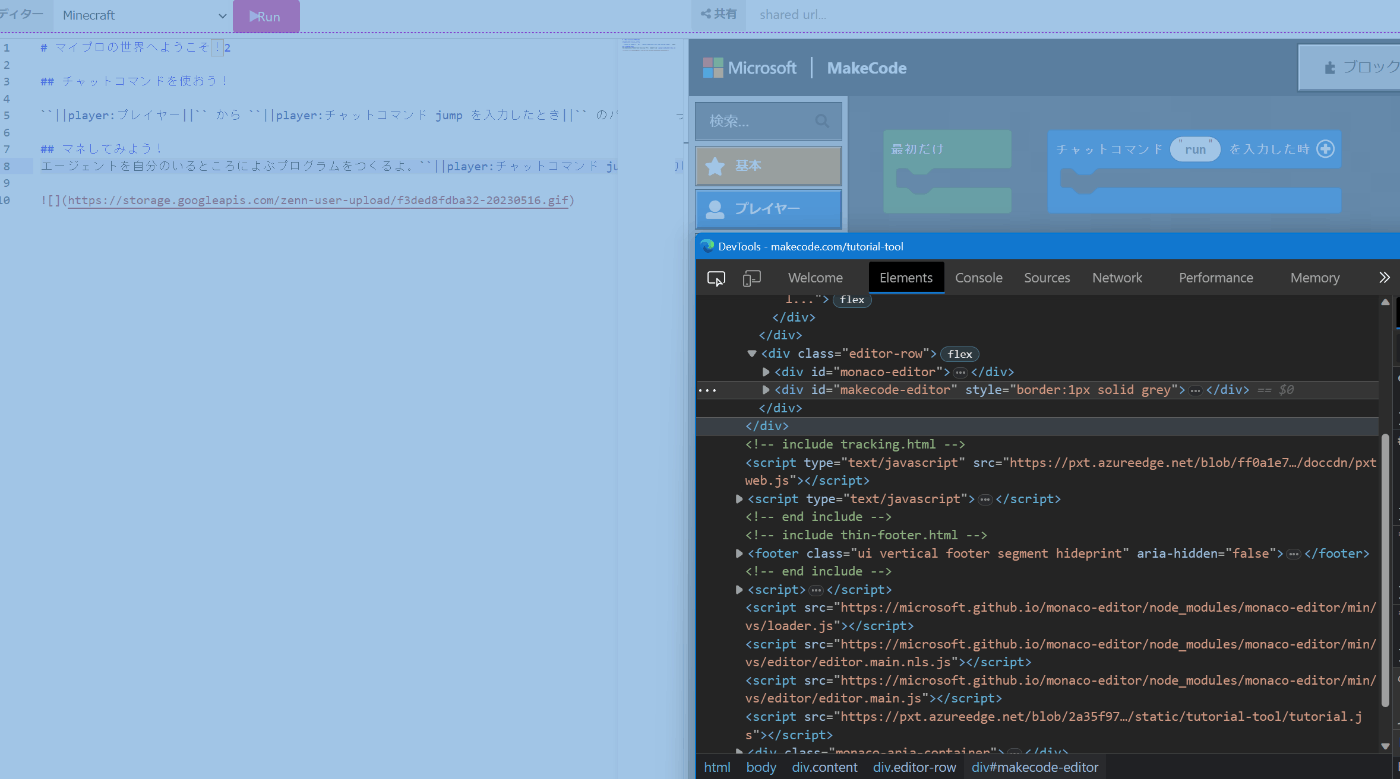Expand the footer element node

(x=739, y=553)
